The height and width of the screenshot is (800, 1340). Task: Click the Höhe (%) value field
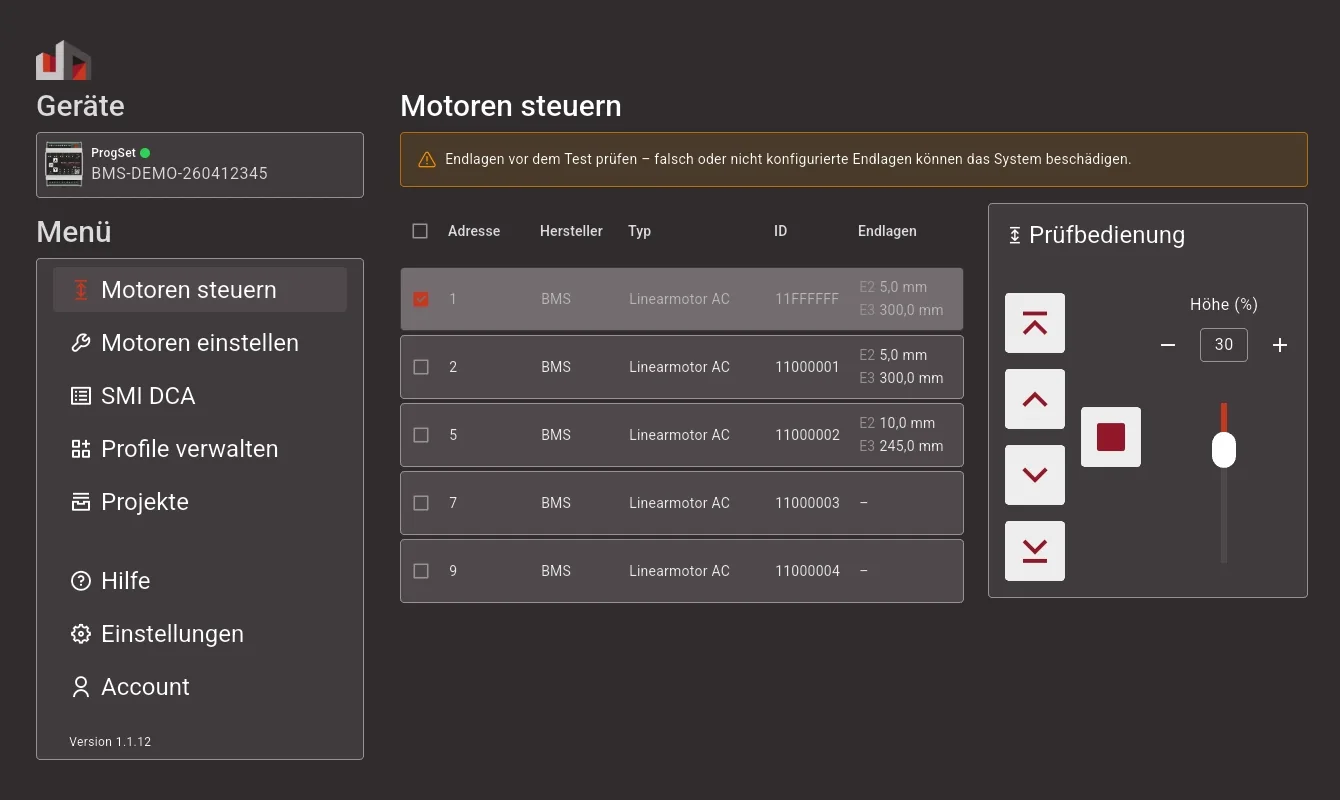tap(1224, 345)
